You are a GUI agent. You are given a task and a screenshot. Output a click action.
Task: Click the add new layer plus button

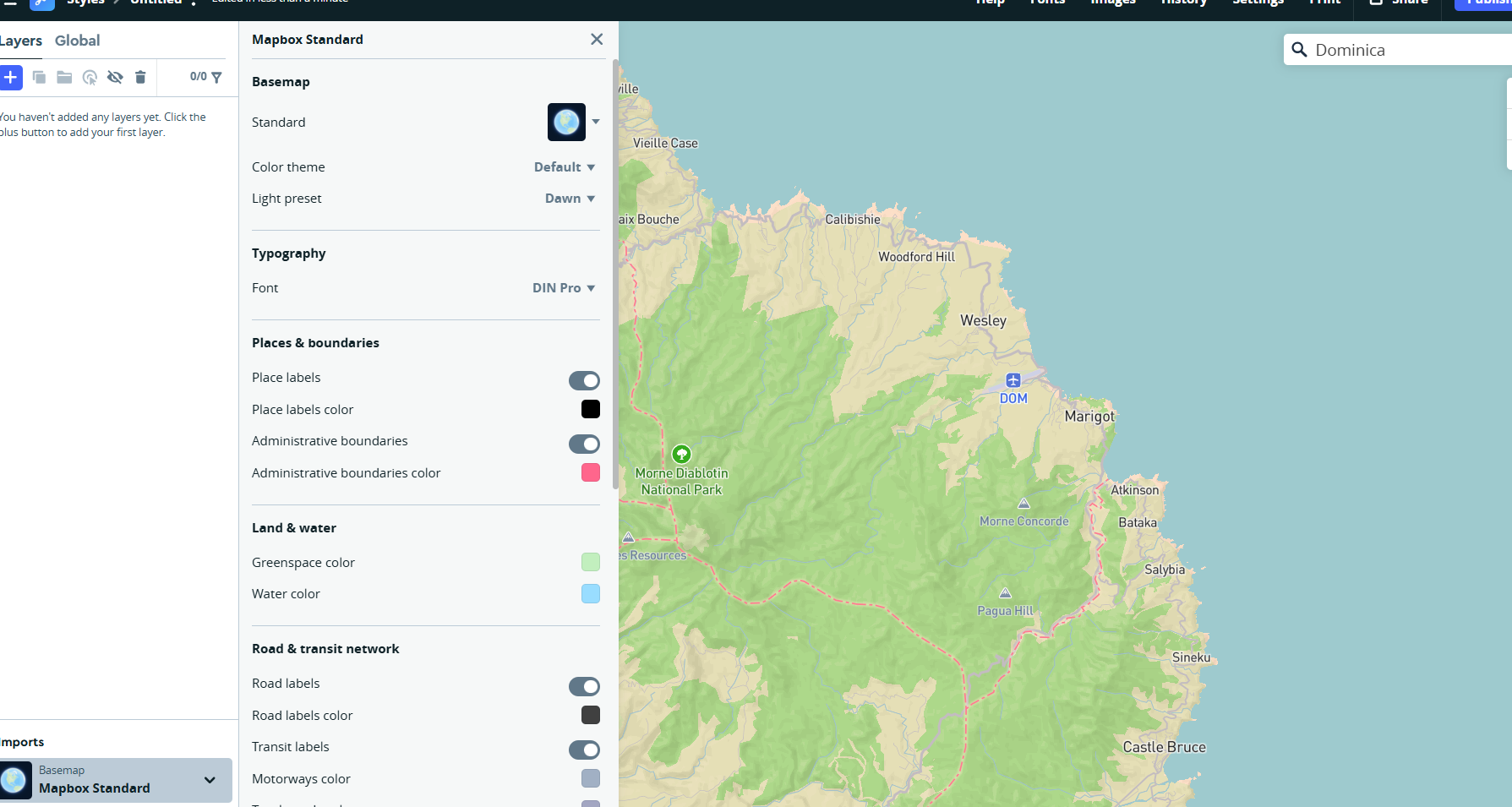pyautogui.click(x=10, y=78)
